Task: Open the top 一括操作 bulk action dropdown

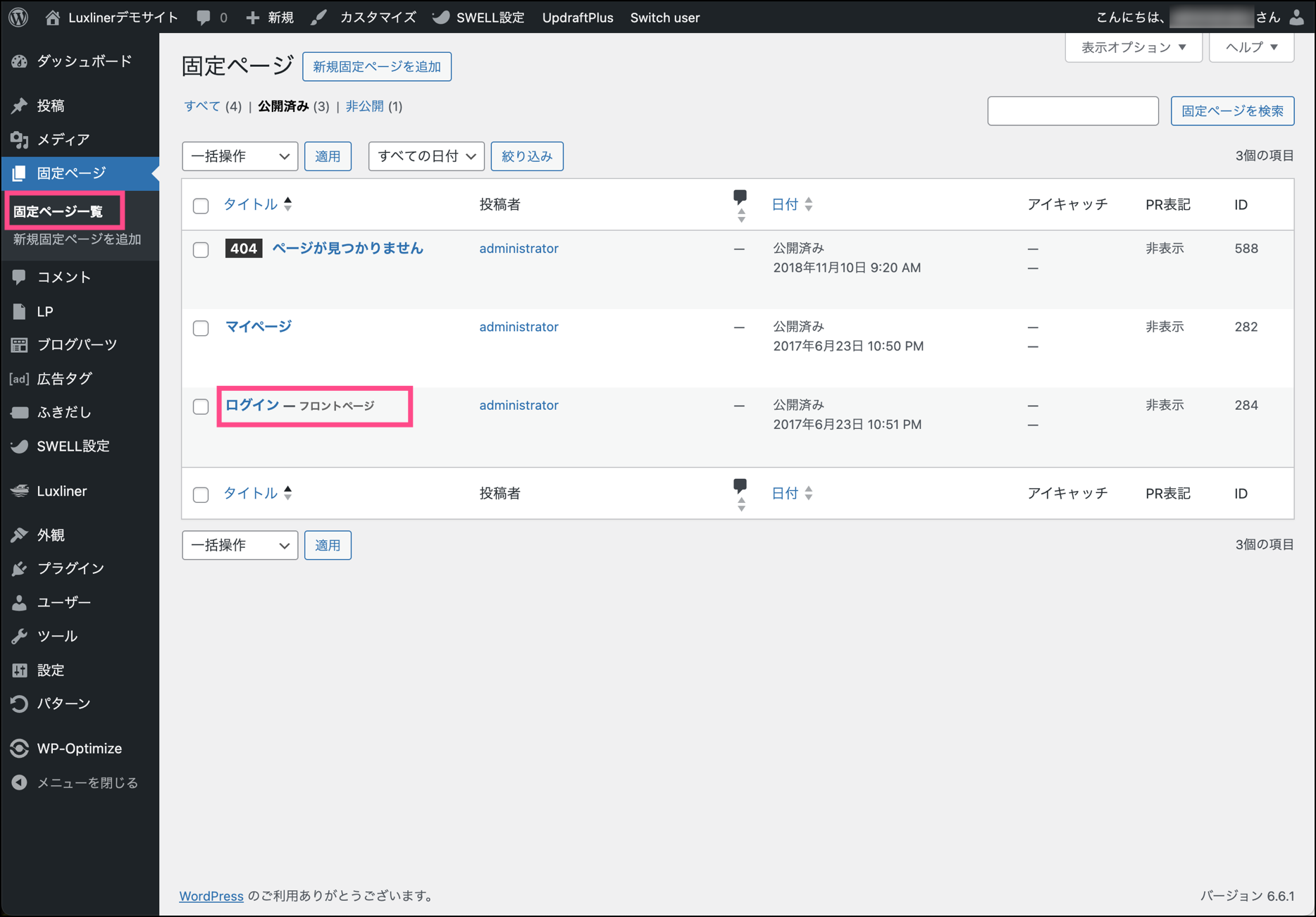Action: point(240,156)
